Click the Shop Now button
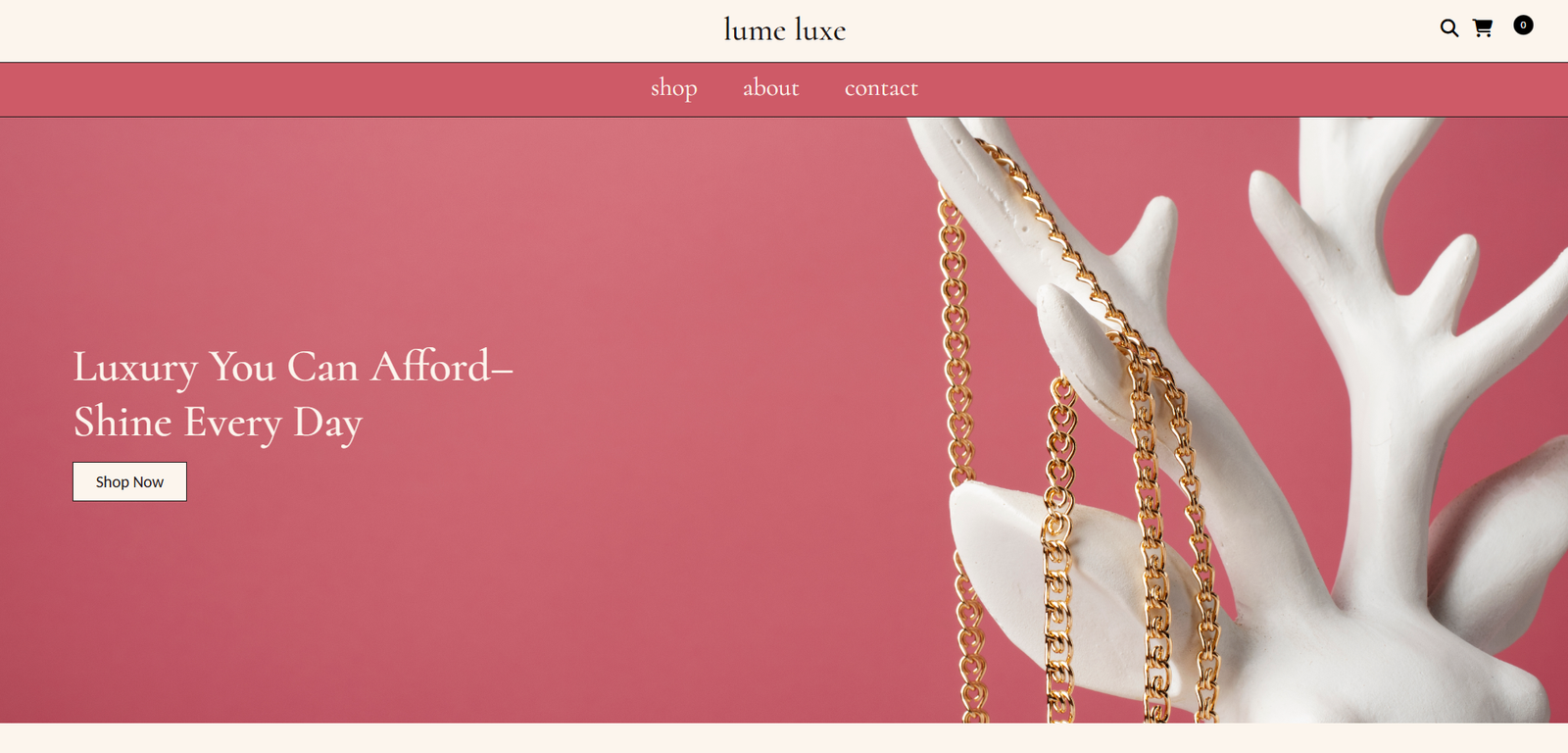The image size is (1568, 753). [x=129, y=481]
